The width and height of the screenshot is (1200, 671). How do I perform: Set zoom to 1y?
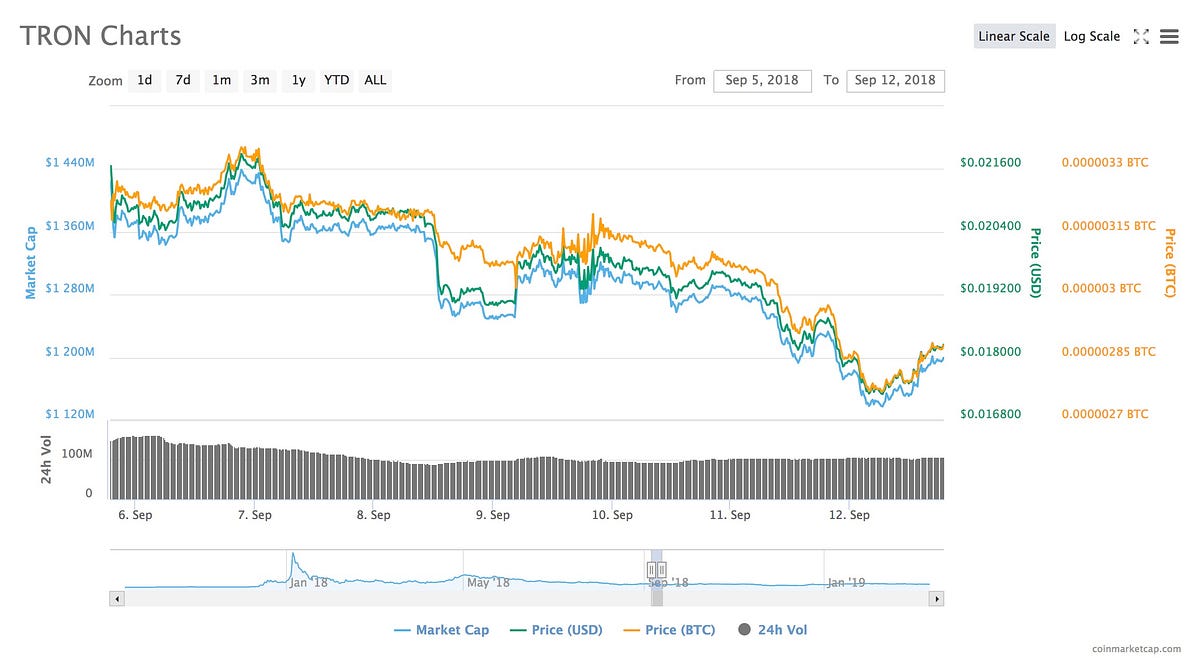[x=298, y=80]
